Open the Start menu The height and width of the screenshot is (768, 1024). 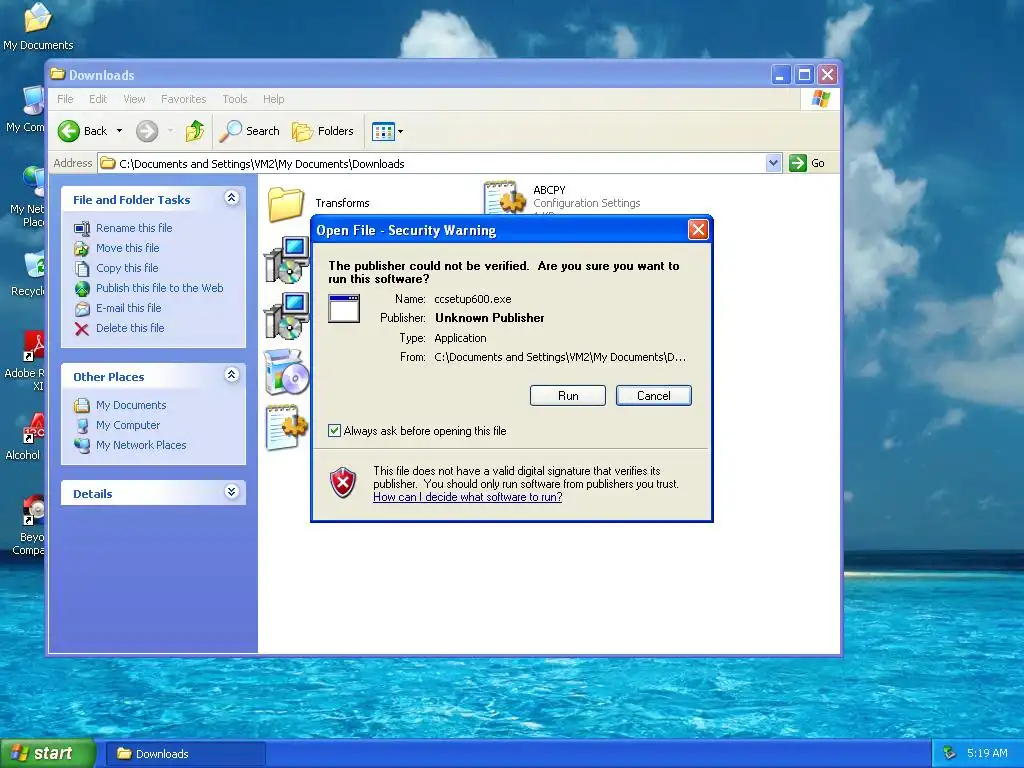(x=48, y=754)
